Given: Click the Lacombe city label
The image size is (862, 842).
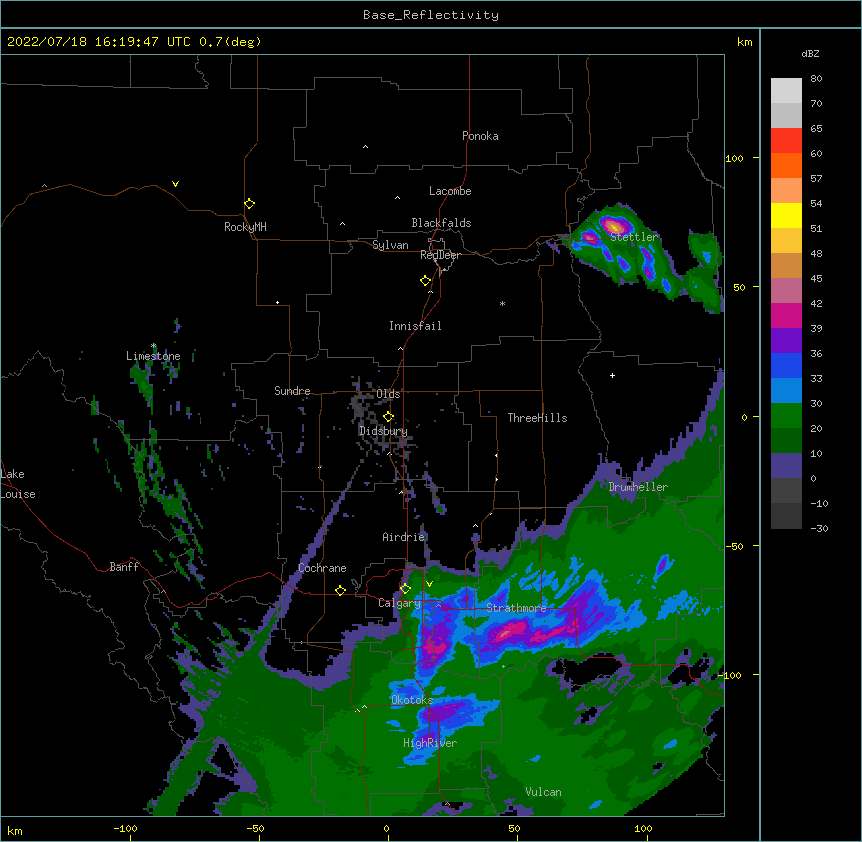Looking at the screenshot, I should [450, 191].
